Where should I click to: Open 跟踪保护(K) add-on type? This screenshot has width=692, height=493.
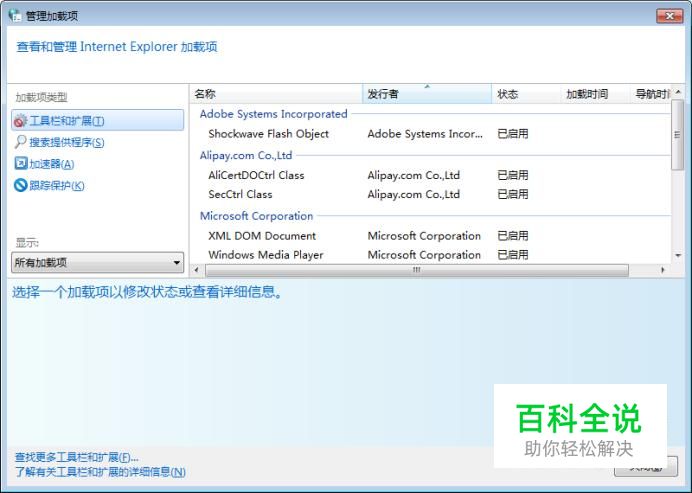(x=56, y=185)
